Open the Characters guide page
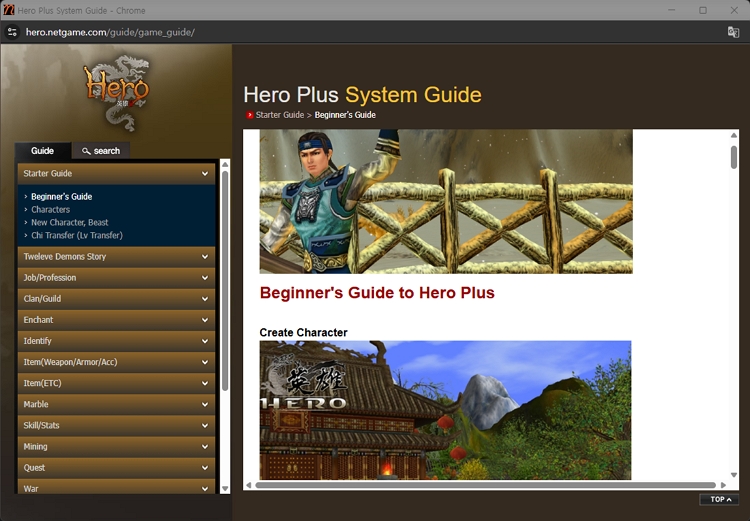Image resolution: width=750 pixels, height=521 pixels. 50,210
